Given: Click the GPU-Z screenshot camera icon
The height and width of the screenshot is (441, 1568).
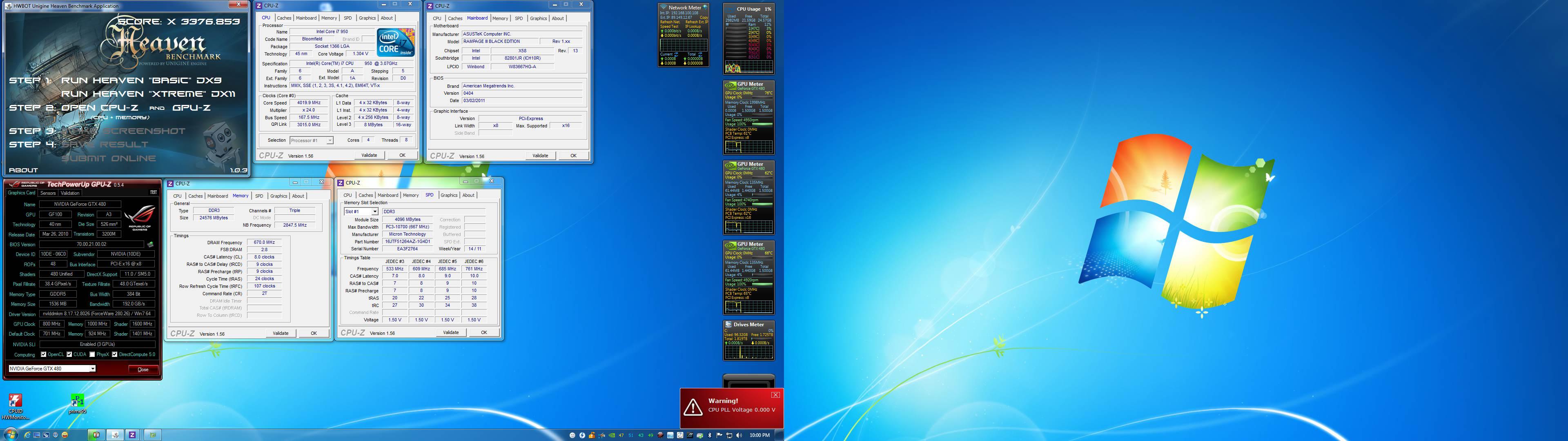Looking at the screenshot, I should coord(153,192).
